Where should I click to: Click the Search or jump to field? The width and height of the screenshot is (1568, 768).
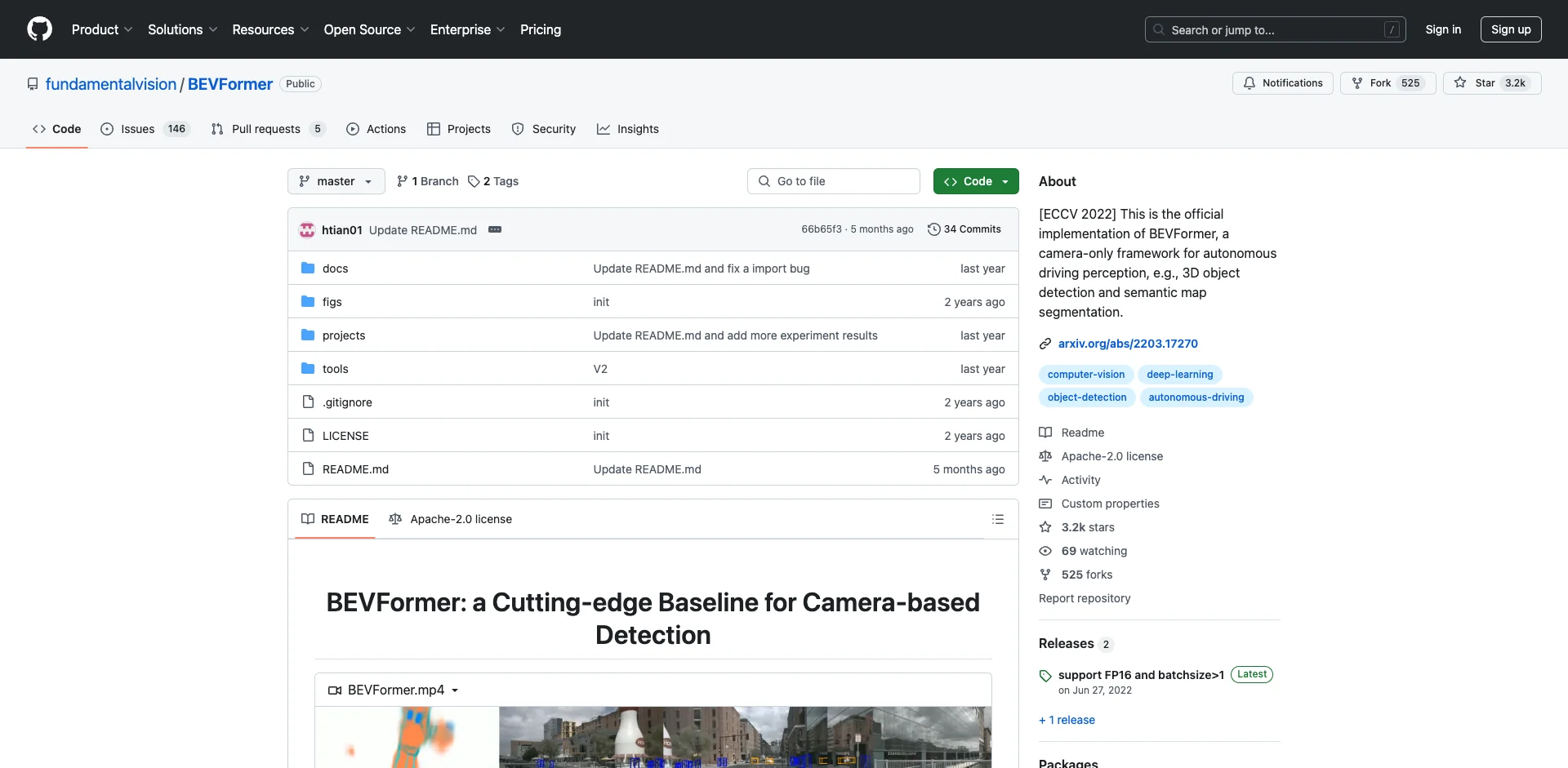pyautogui.click(x=1275, y=29)
